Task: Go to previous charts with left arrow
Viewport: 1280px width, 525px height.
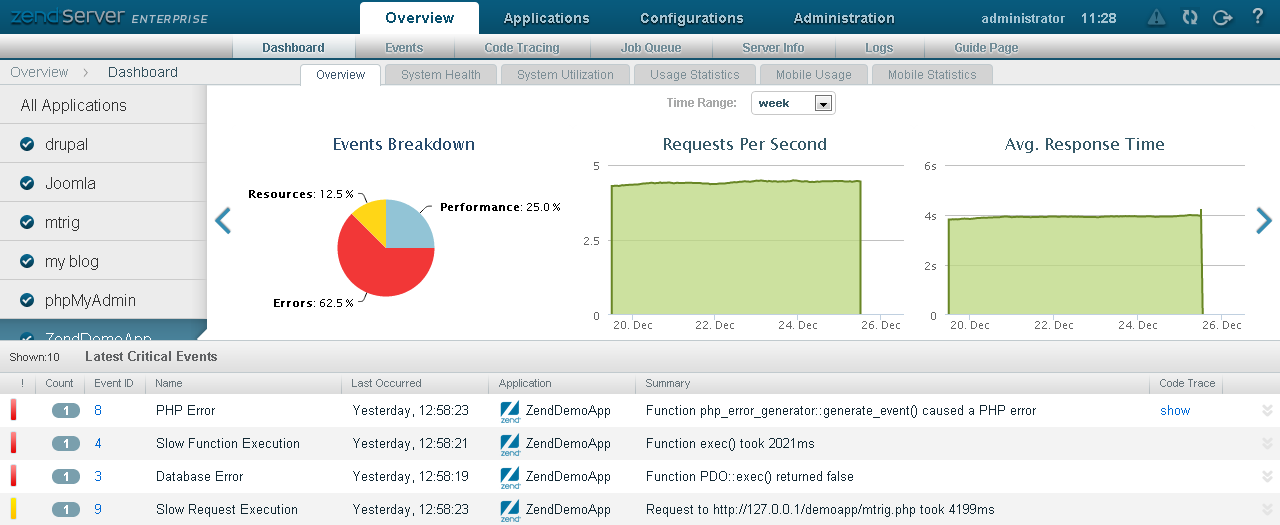Action: click(x=223, y=221)
